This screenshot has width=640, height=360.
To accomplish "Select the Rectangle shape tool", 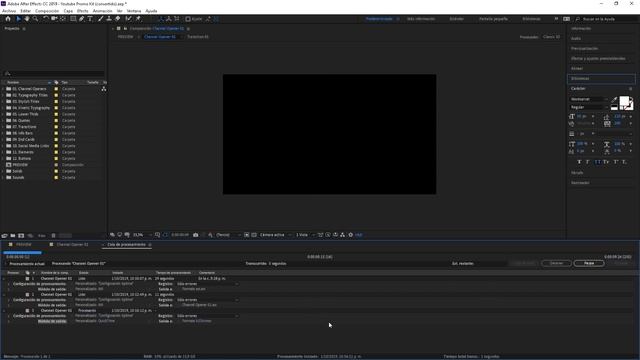I will pos(73,19).
